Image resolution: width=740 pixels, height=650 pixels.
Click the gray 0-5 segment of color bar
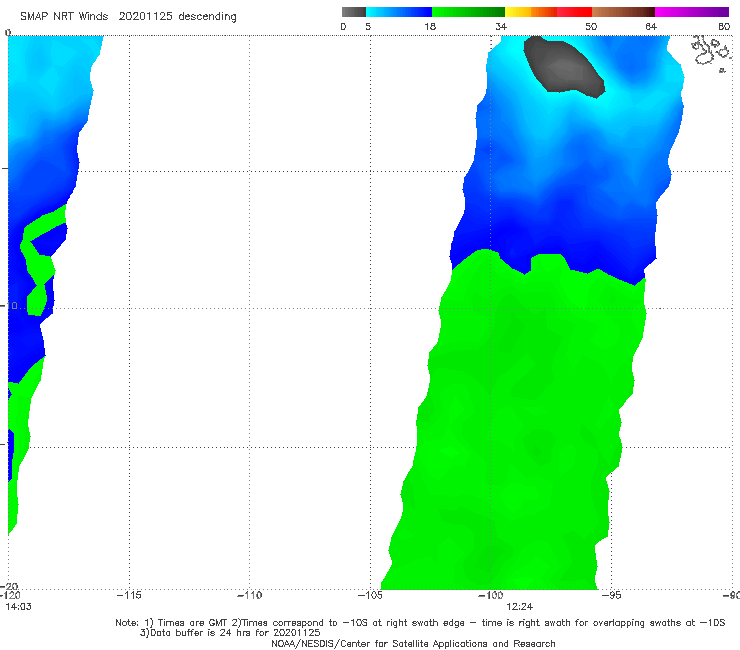point(354,12)
